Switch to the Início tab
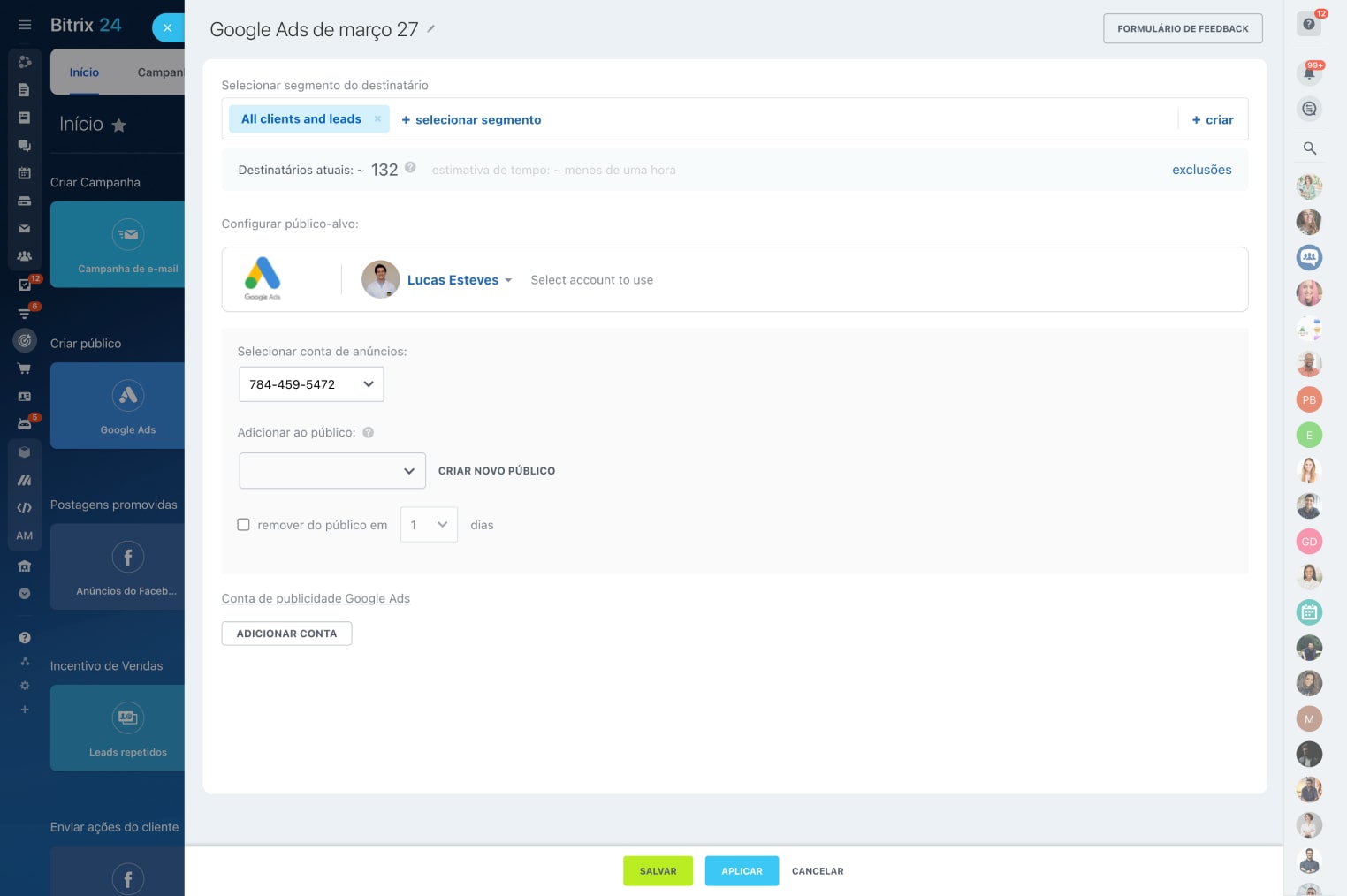1347x896 pixels. tap(84, 72)
